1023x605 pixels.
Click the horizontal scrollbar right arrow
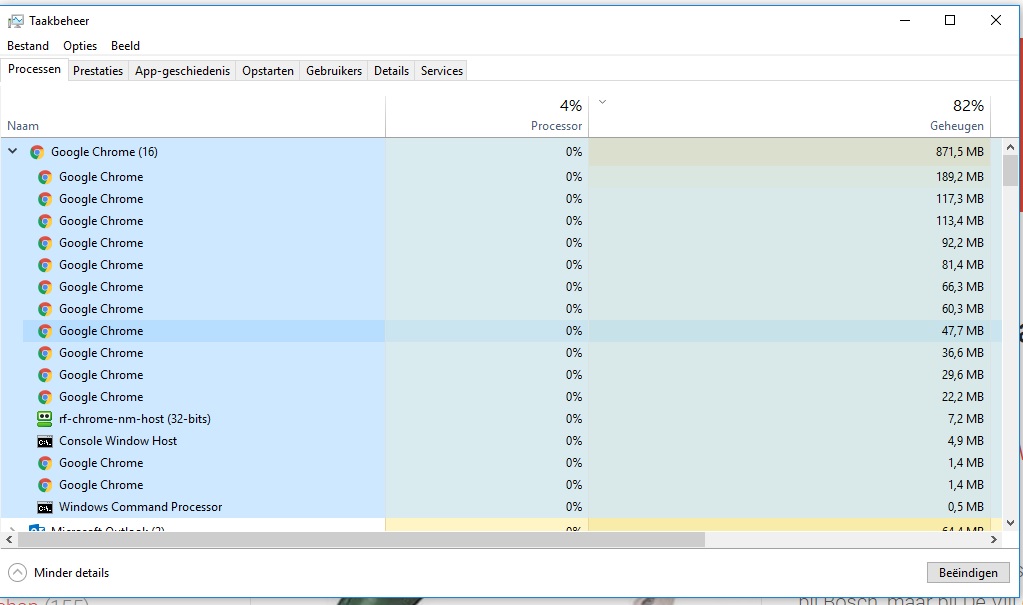(994, 539)
